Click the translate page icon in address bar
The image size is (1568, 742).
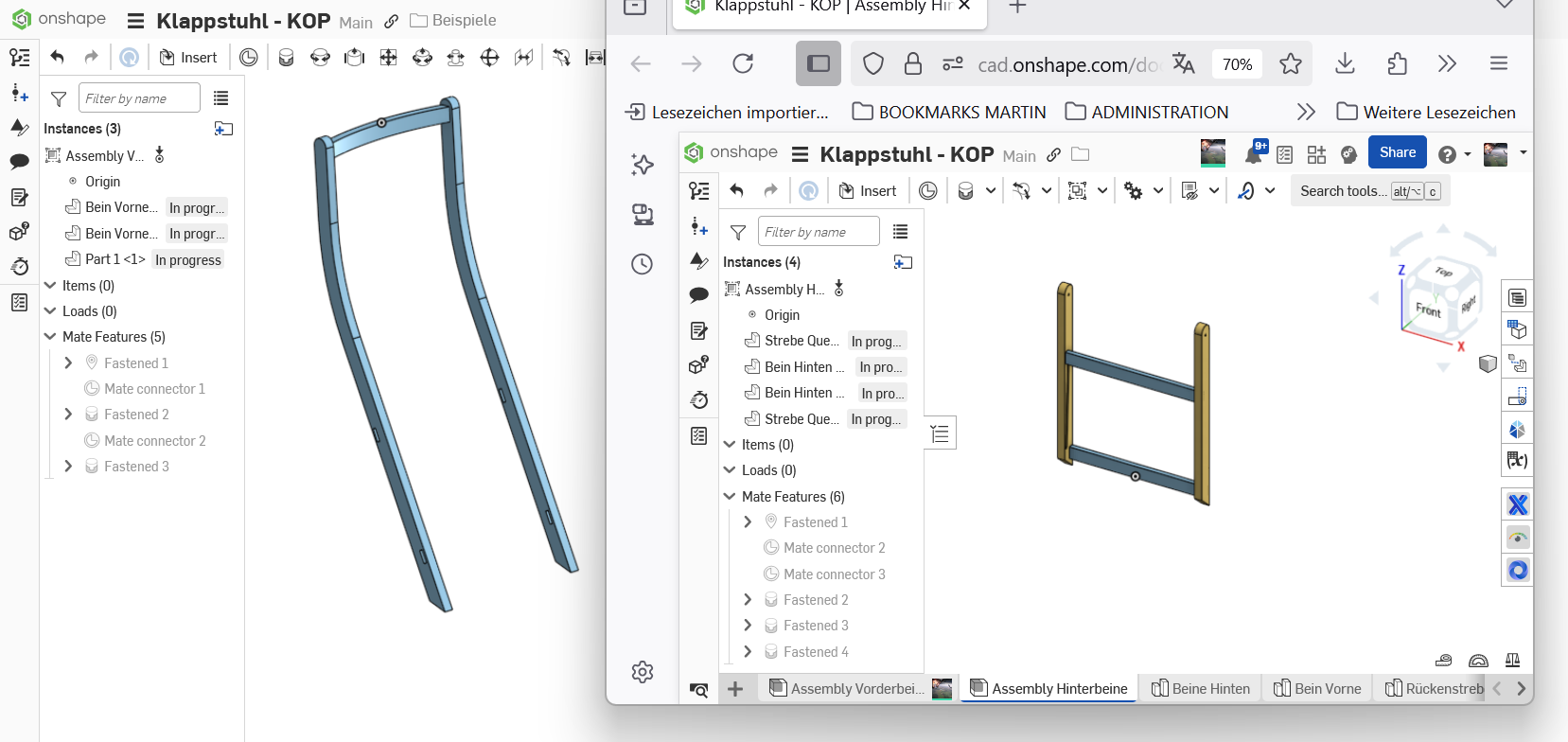tap(1183, 64)
